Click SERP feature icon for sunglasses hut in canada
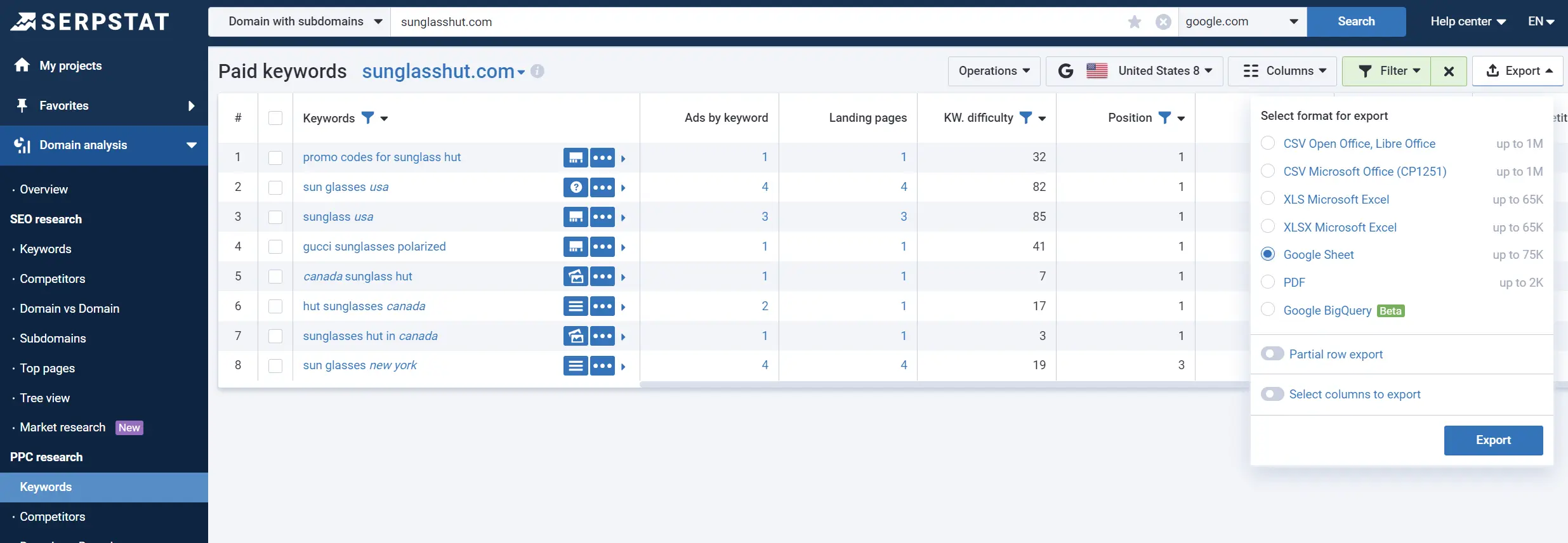The height and width of the screenshot is (543, 1568). [576, 336]
